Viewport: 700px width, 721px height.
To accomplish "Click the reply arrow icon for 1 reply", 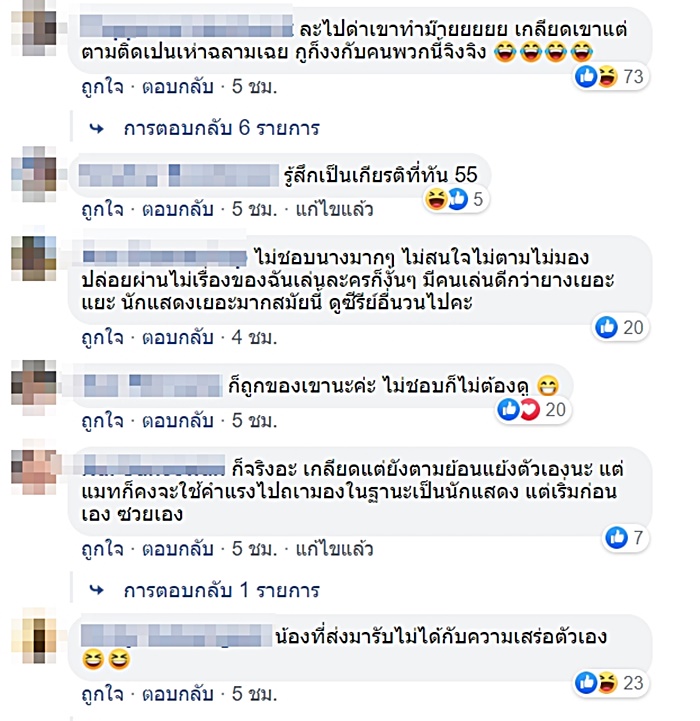I will (97, 590).
